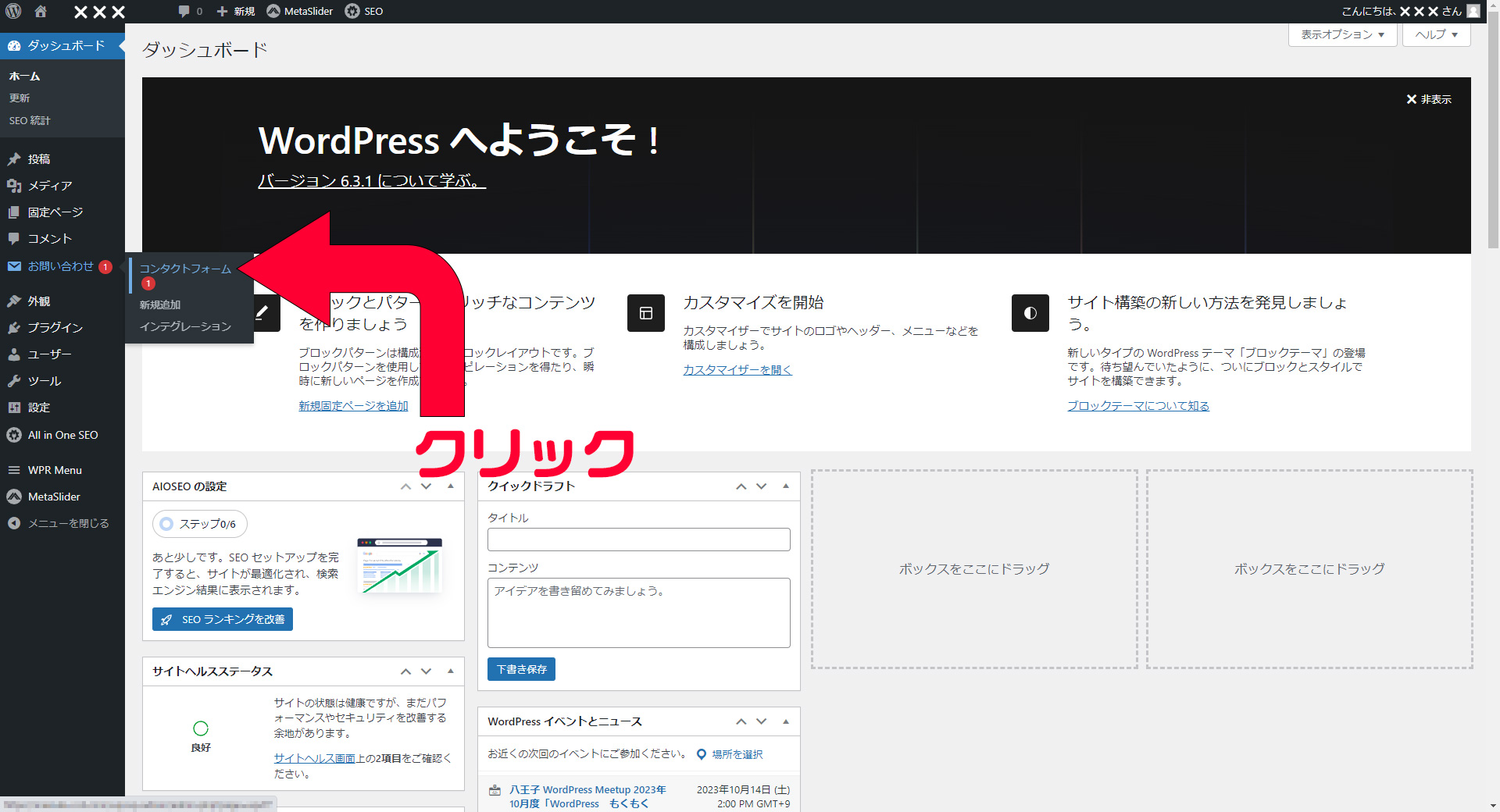
Task: Select SEO 統計 in dashboard submenu
Action: (x=30, y=120)
